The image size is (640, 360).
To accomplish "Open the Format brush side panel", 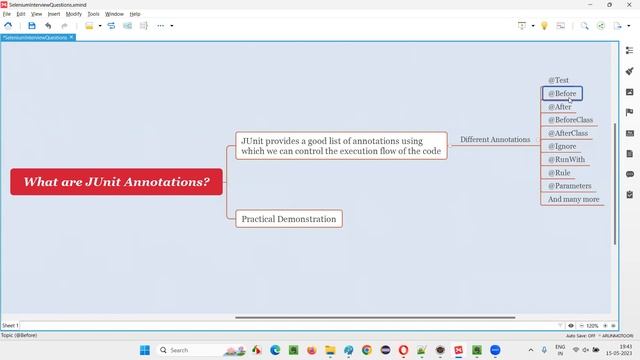I will (x=629, y=71).
